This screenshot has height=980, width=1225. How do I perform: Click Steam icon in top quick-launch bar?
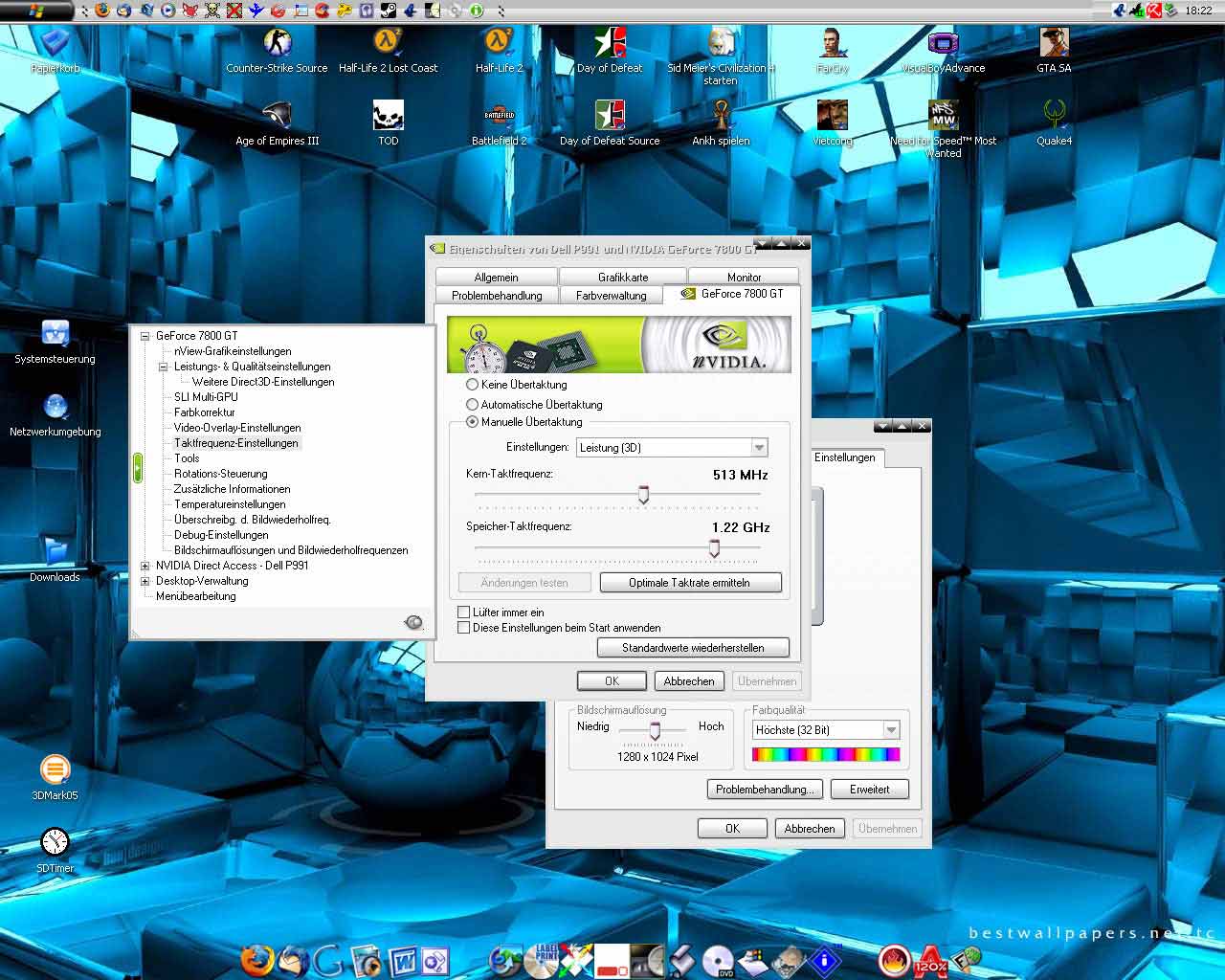(388, 11)
